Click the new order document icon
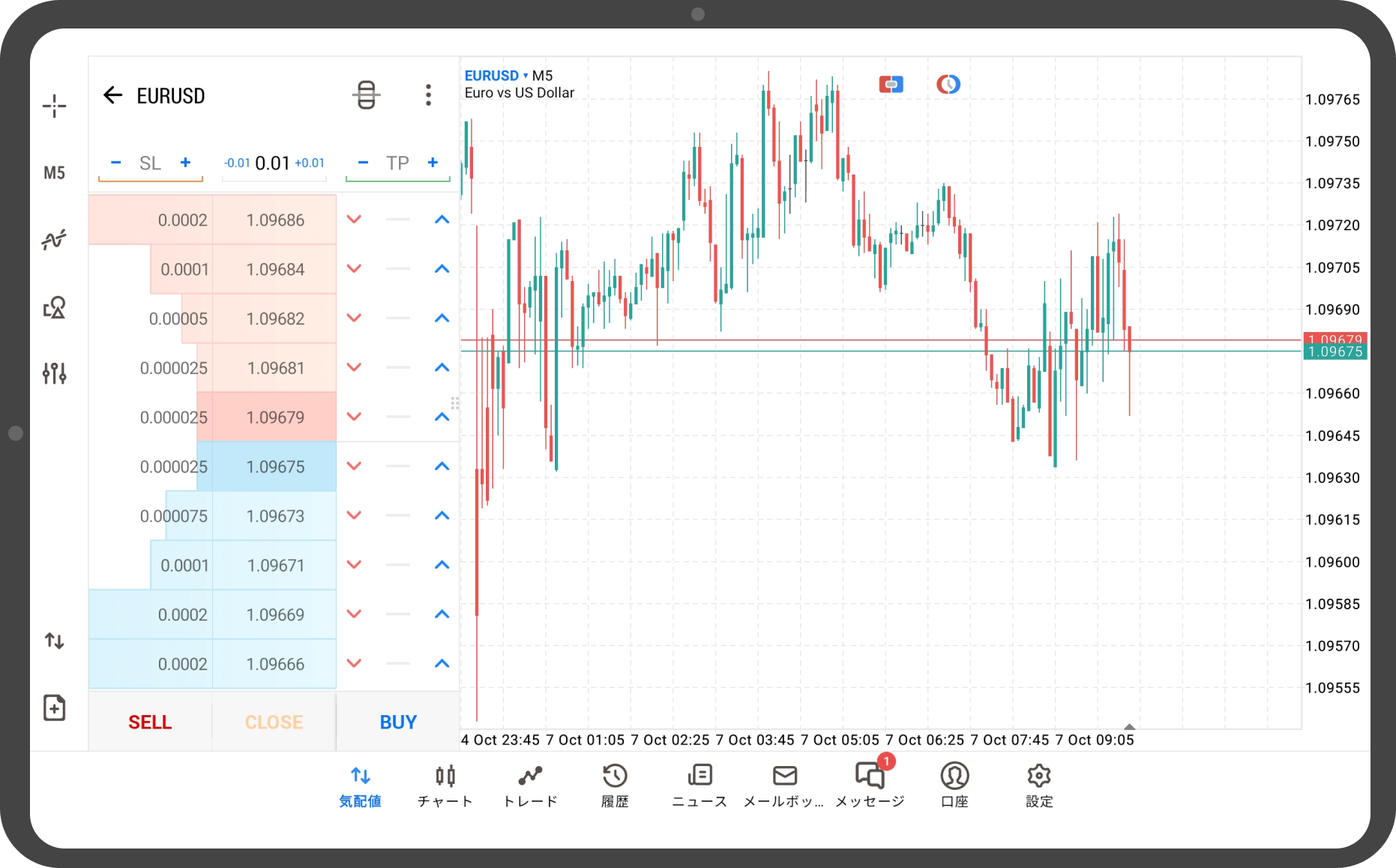This screenshot has width=1396, height=868. (x=54, y=708)
